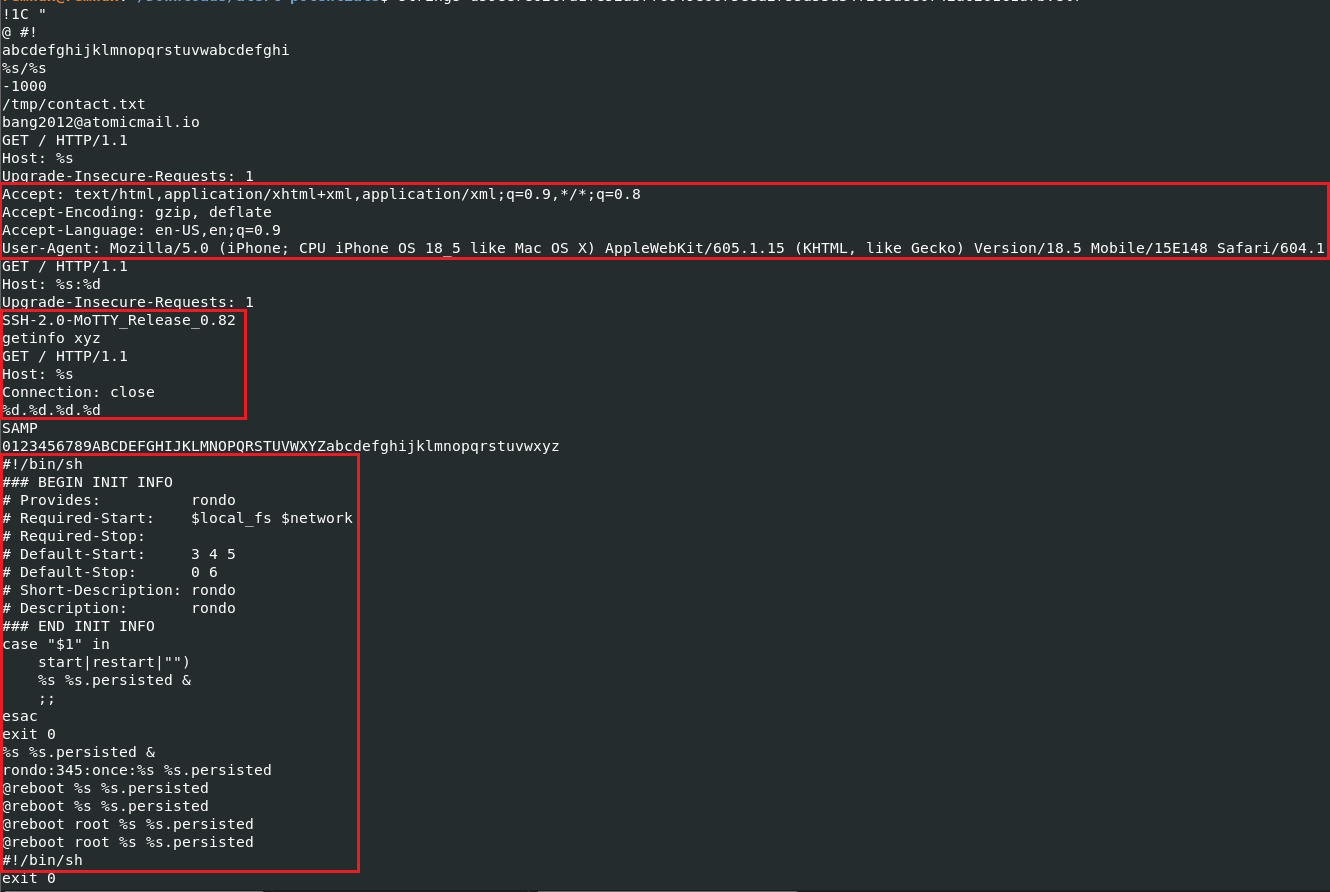Click the getinfo xyz line

coord(51,338)
